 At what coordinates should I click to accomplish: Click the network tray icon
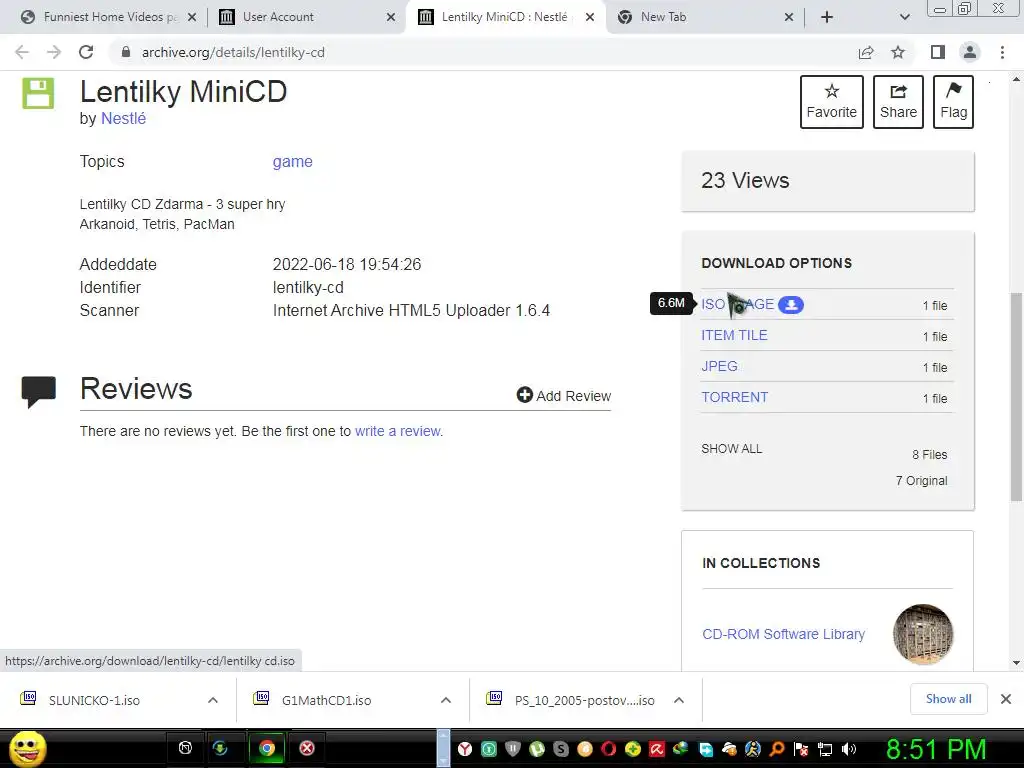(825, 749)
